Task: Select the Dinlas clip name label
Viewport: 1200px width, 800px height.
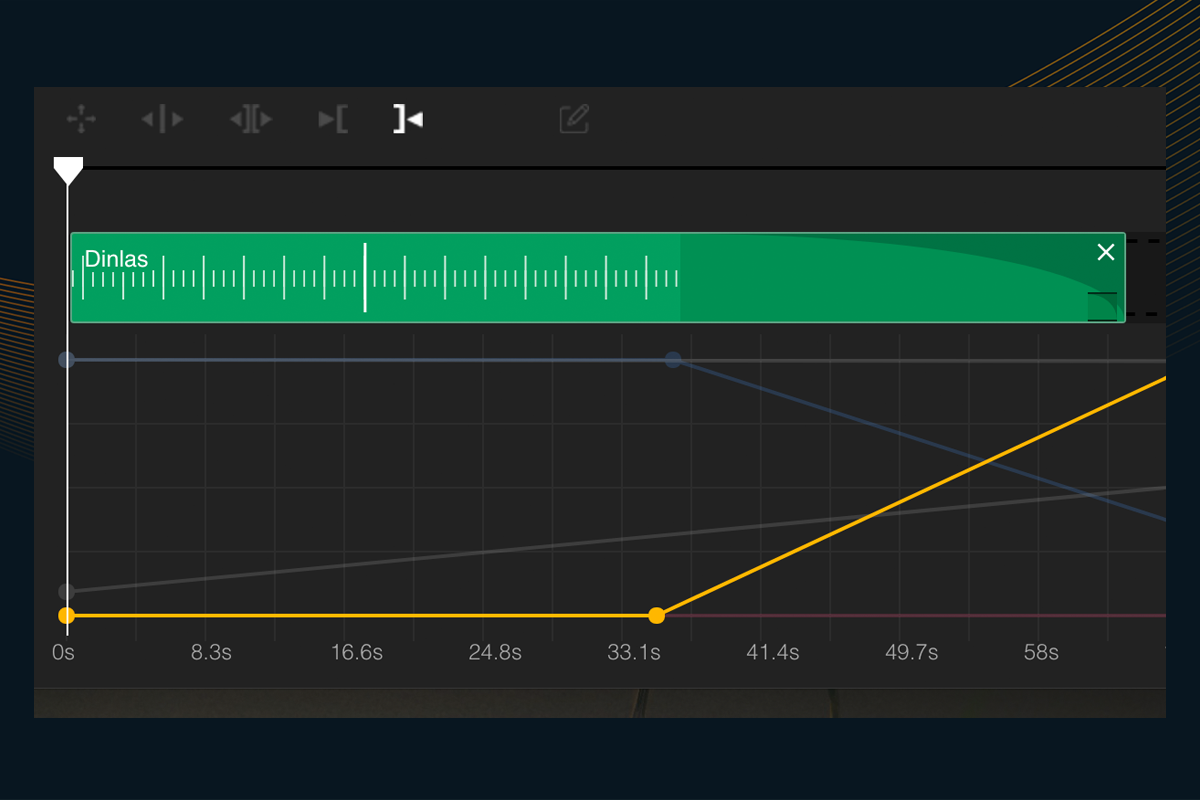Action: coord(116,259)
